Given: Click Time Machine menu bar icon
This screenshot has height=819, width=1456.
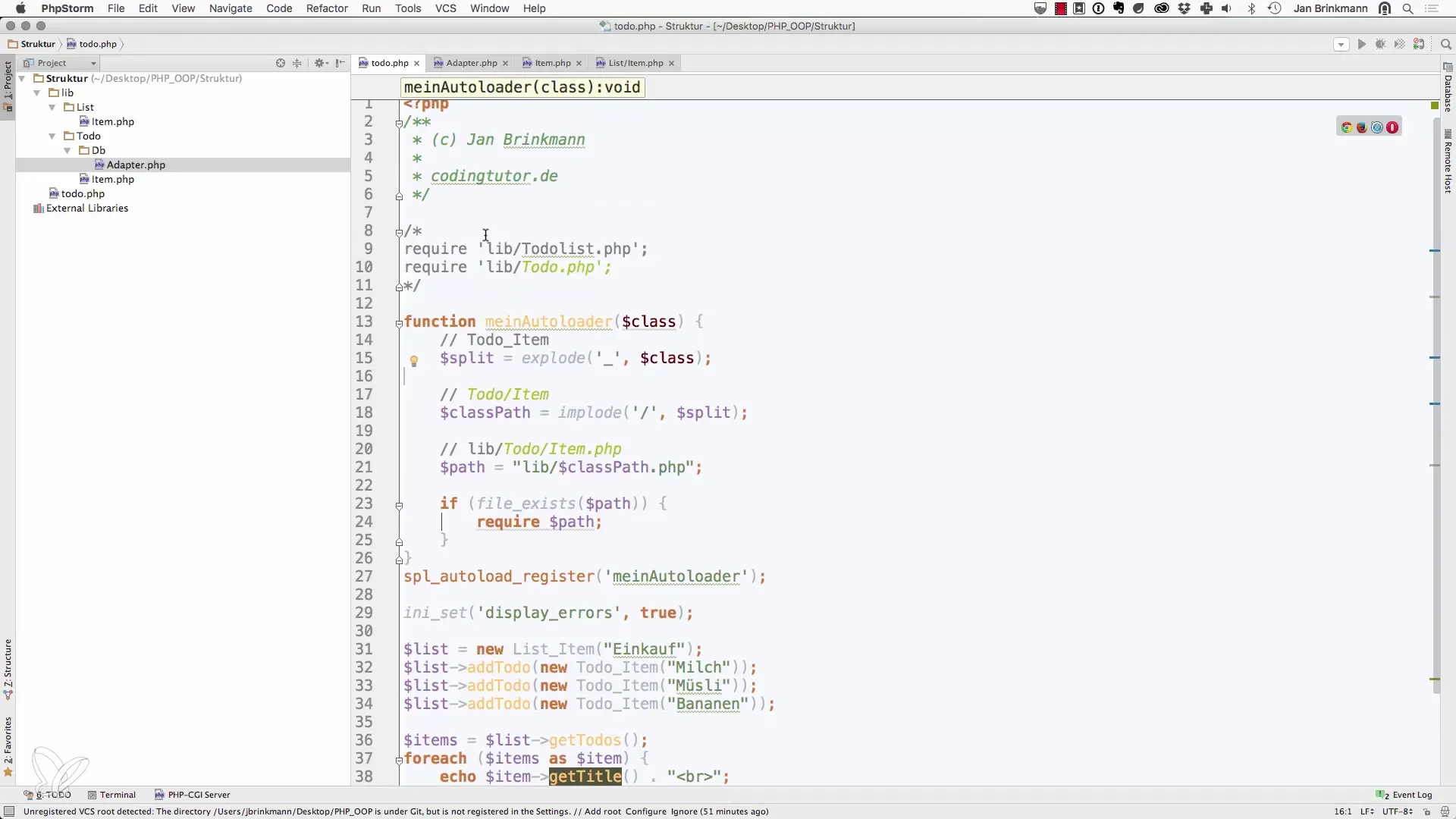Looking at the screenshot, I should [x=1275, y=8].
